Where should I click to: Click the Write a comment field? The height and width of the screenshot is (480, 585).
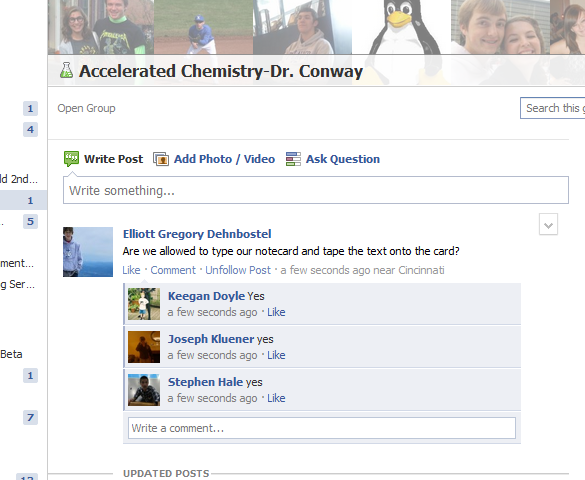(322, 428)
